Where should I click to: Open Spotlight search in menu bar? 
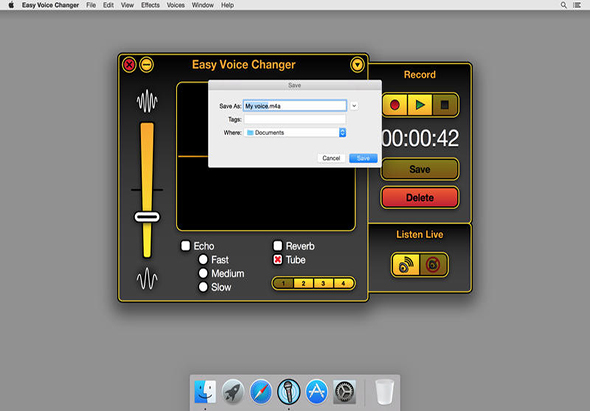pos(563,5)
